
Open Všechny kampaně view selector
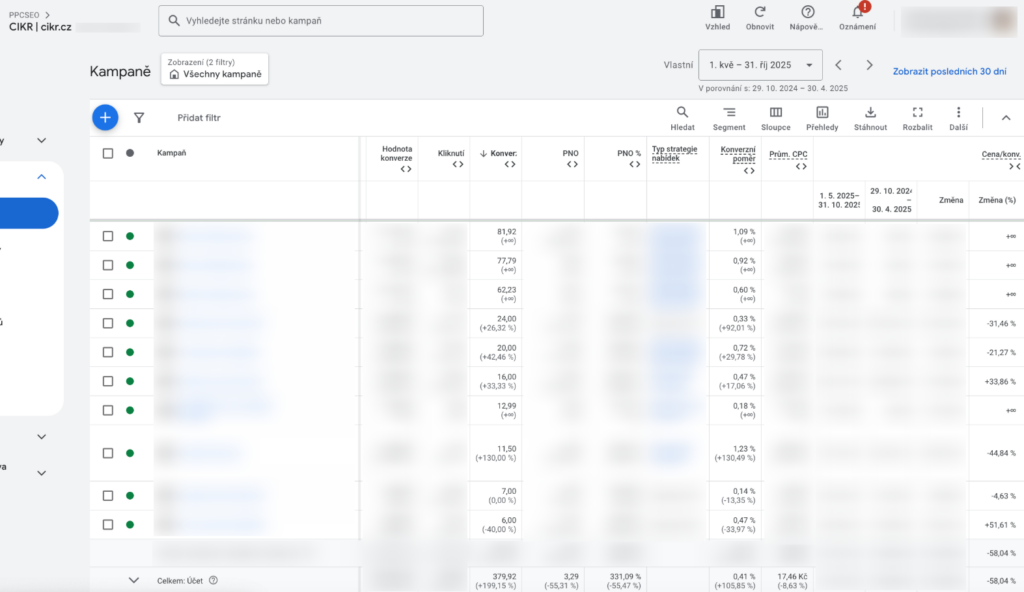point(215,69)
